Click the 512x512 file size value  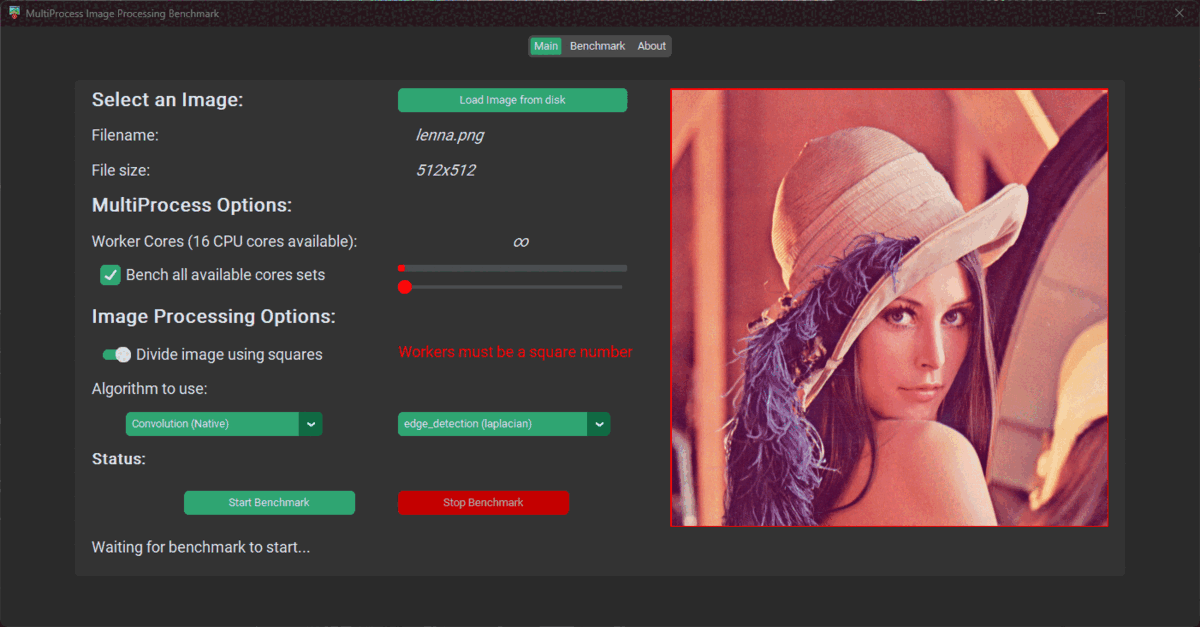pos(446,170)
